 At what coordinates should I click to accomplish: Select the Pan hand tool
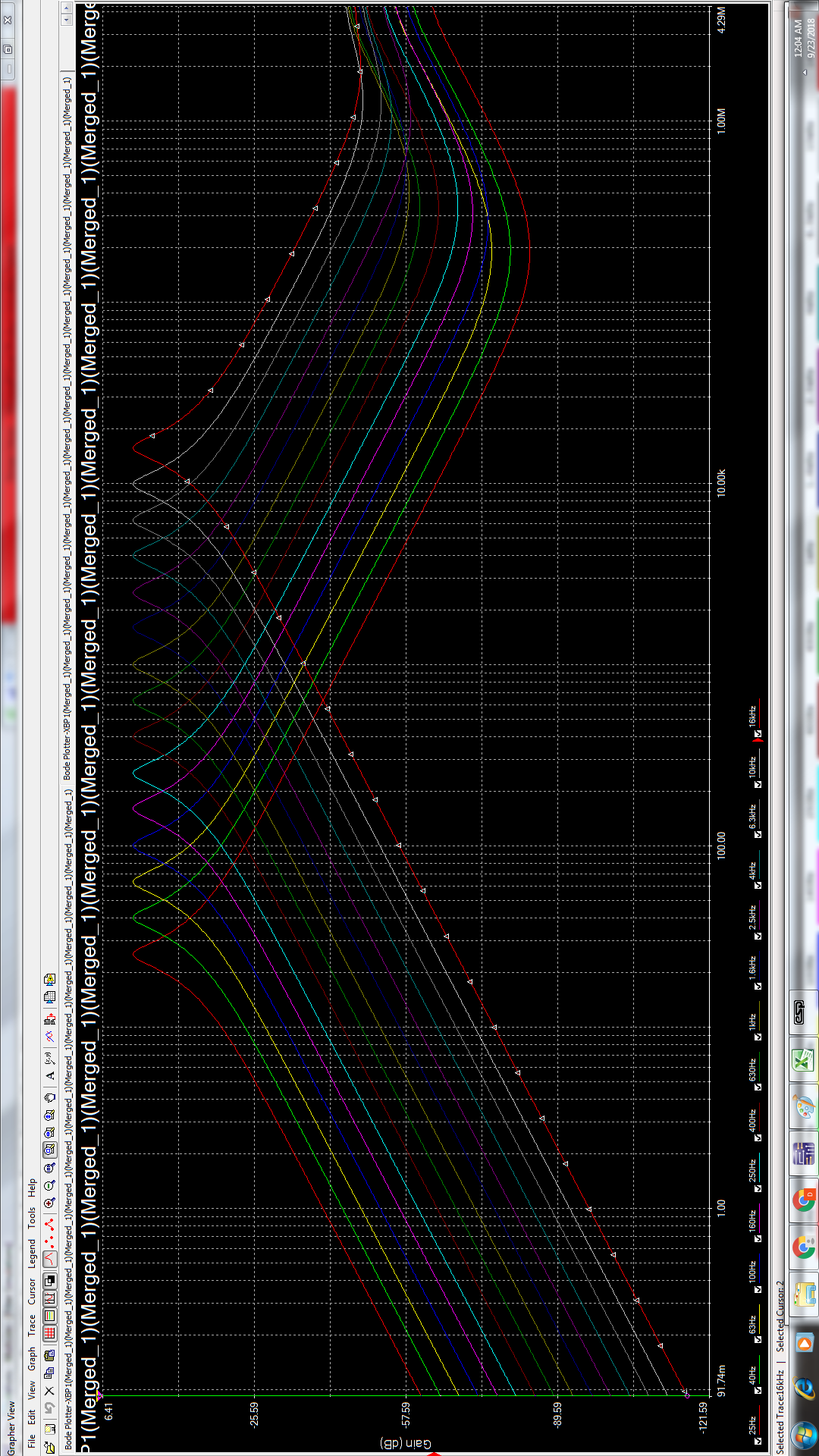click(x=49, y=1096)
